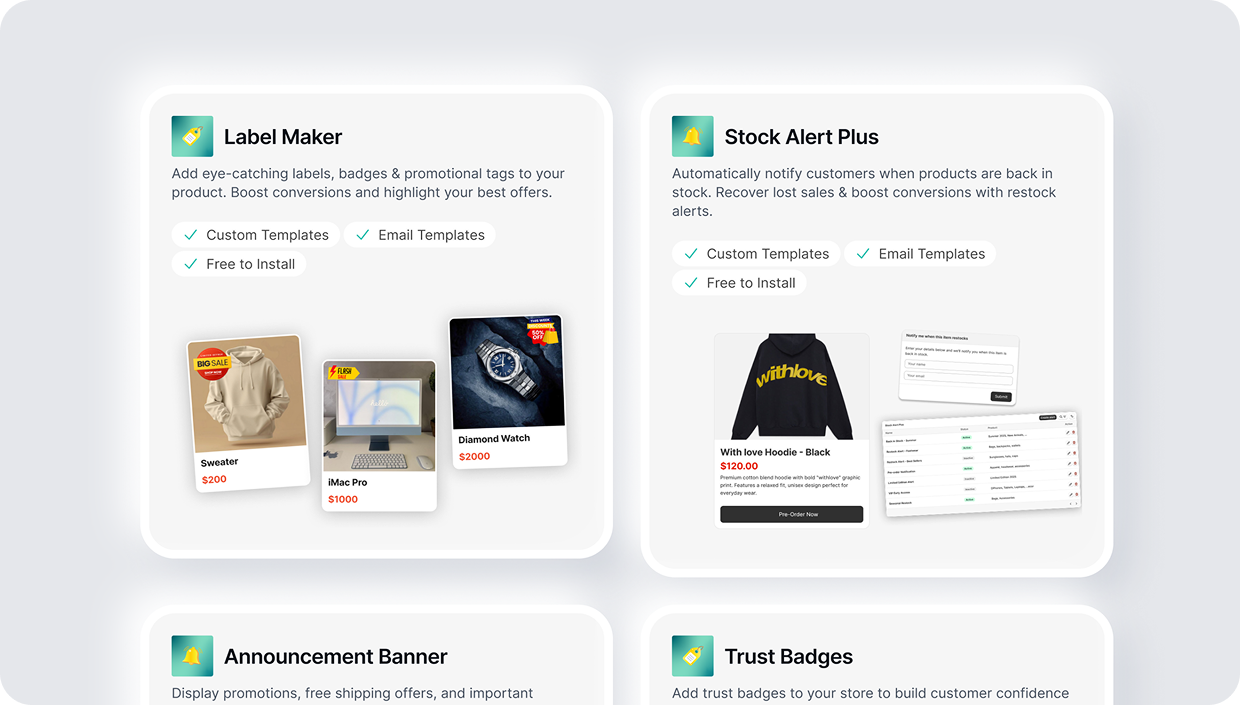Click the Announcement Banner bell icon
The height and width of the screenshot is (705, 1240).
pyautogui.click(x=192, y=656)
